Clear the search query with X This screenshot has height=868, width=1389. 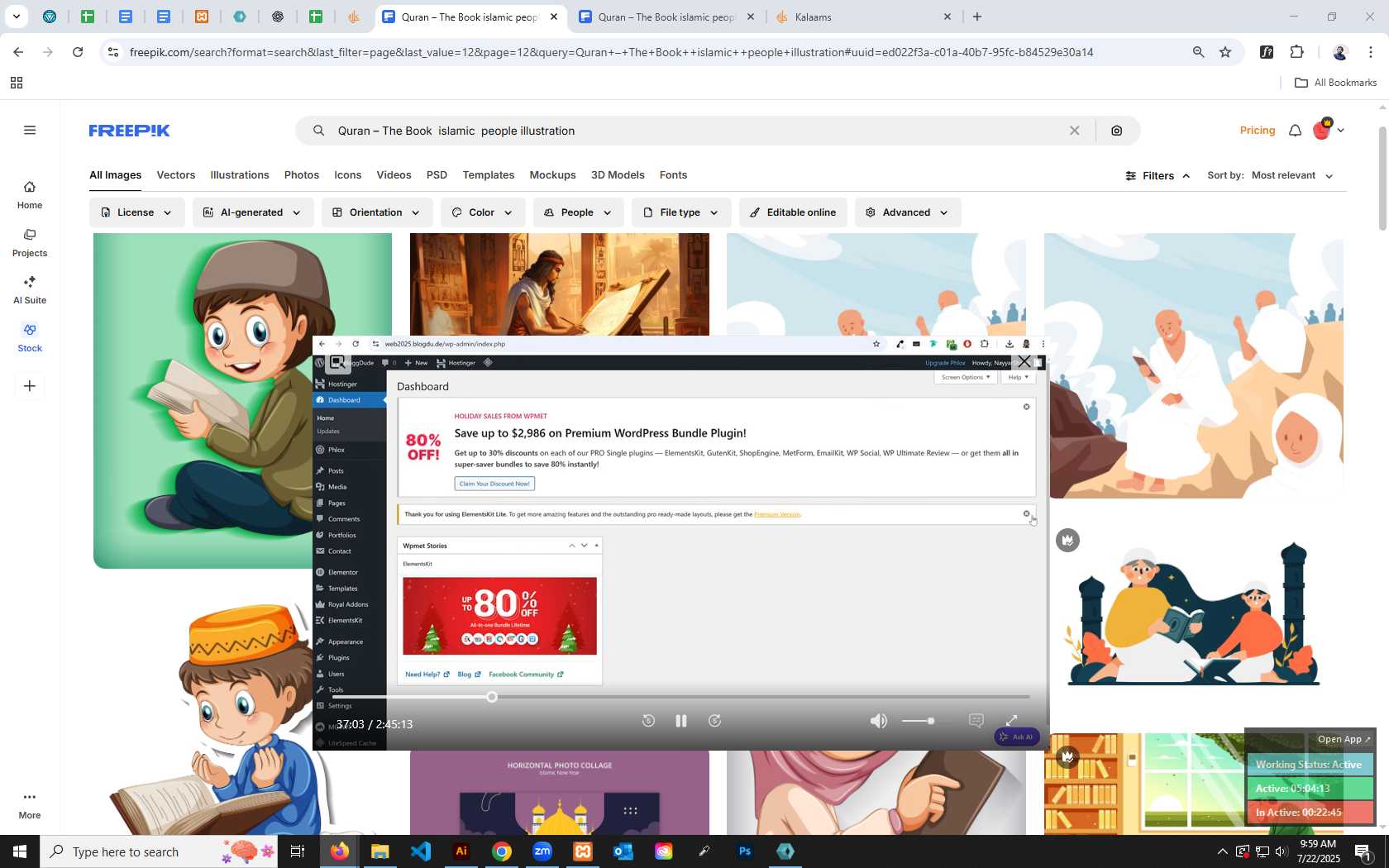1074,131
